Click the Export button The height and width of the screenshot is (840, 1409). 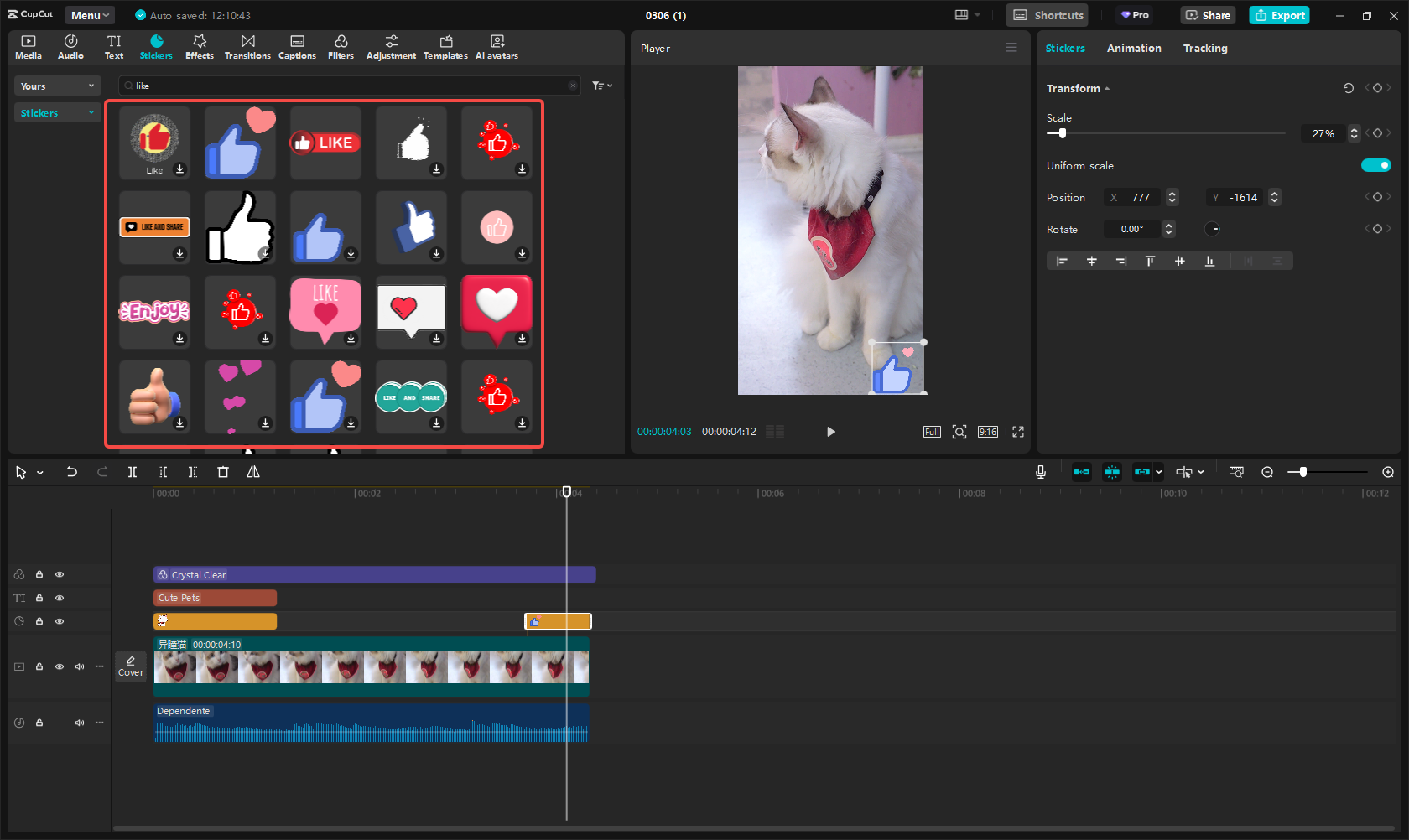coord(1279,15)
